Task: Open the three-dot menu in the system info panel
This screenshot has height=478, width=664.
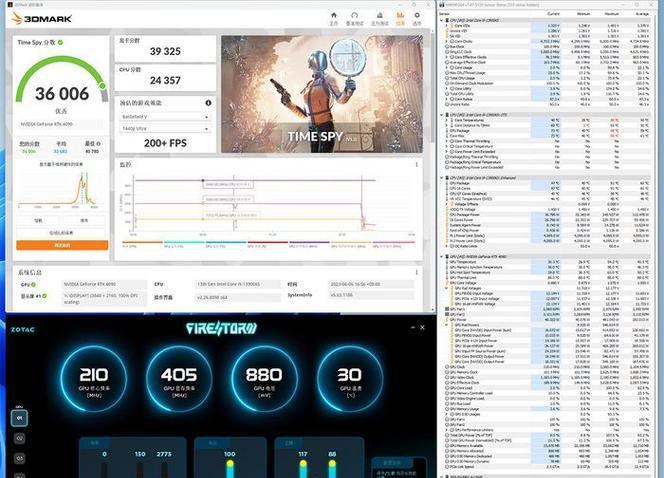Action: pos(416,272)
